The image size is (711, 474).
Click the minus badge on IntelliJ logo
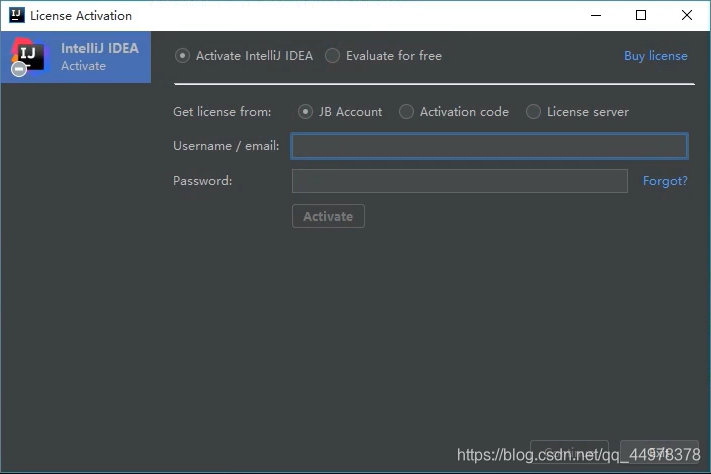(x=19, y=69)
